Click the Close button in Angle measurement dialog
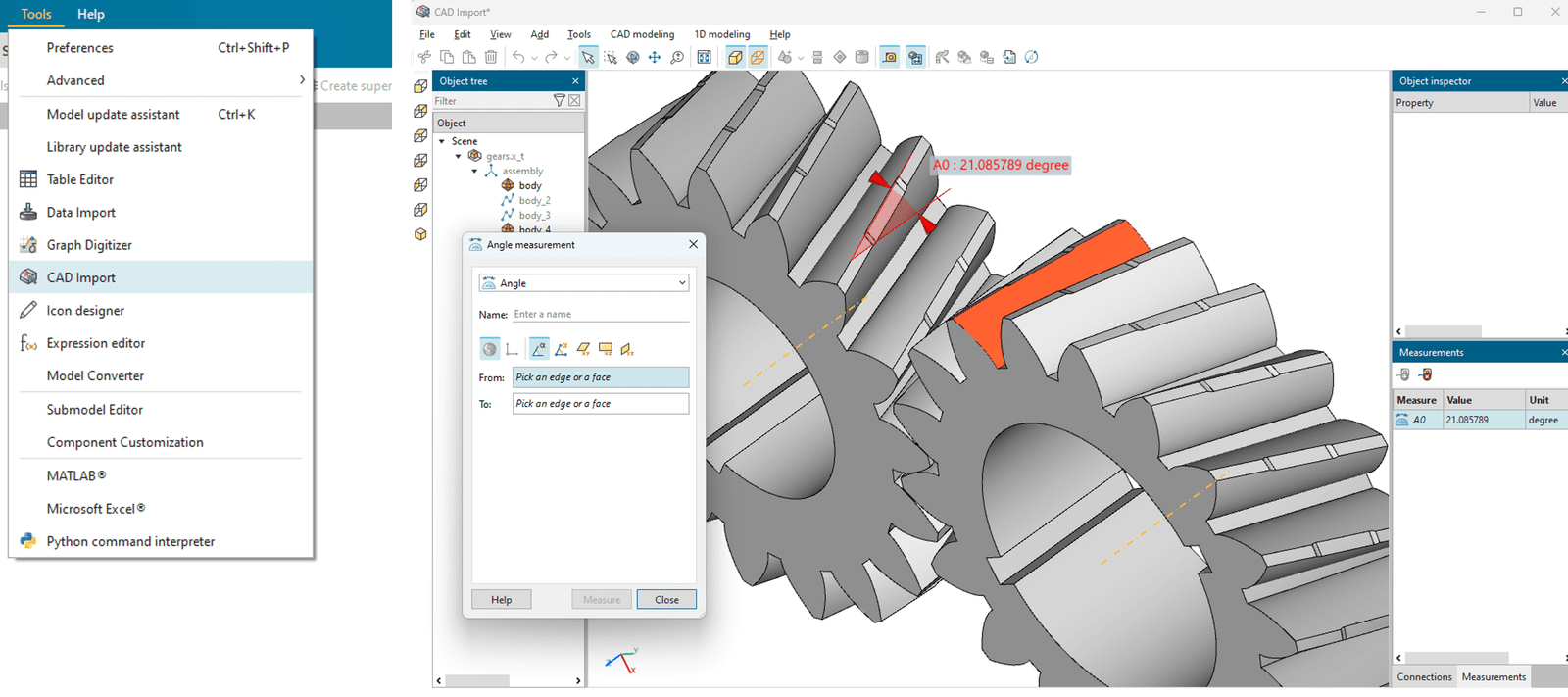Viewport: 1568px width, 697px height. tap(666, 600)
